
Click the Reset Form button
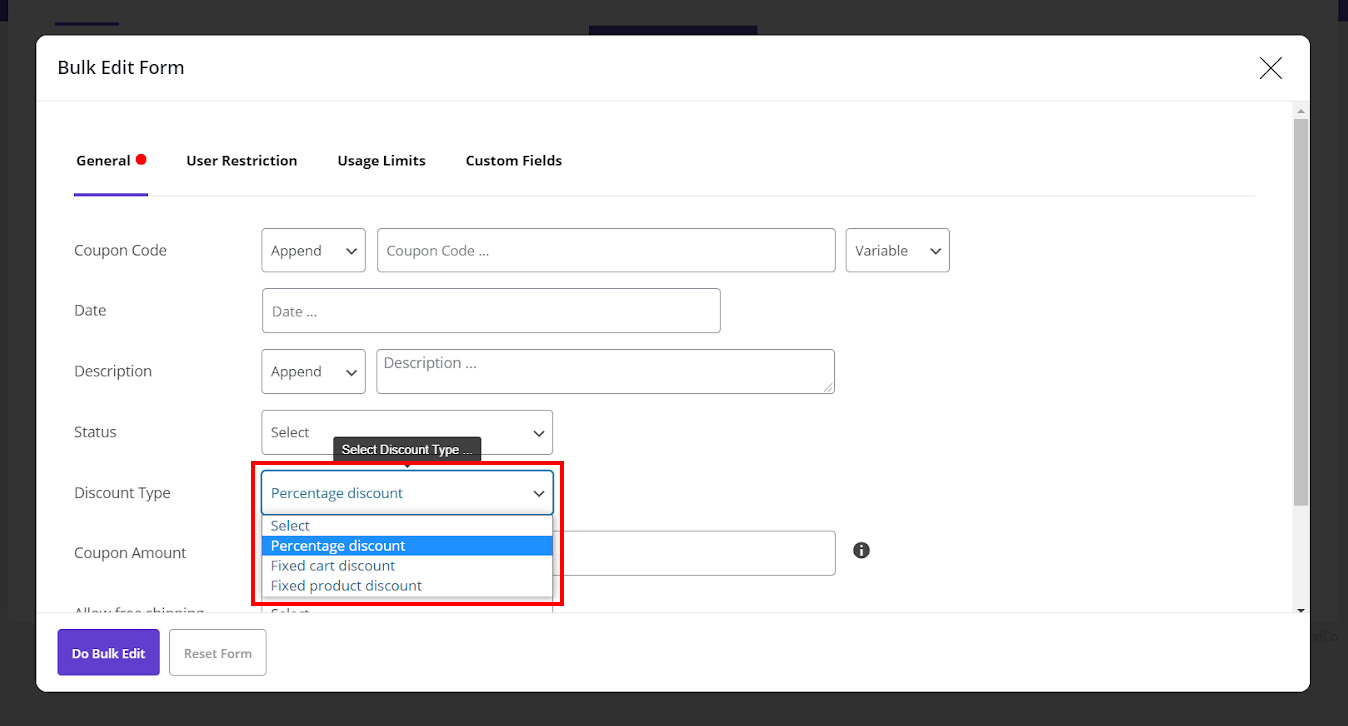point(217,652)
